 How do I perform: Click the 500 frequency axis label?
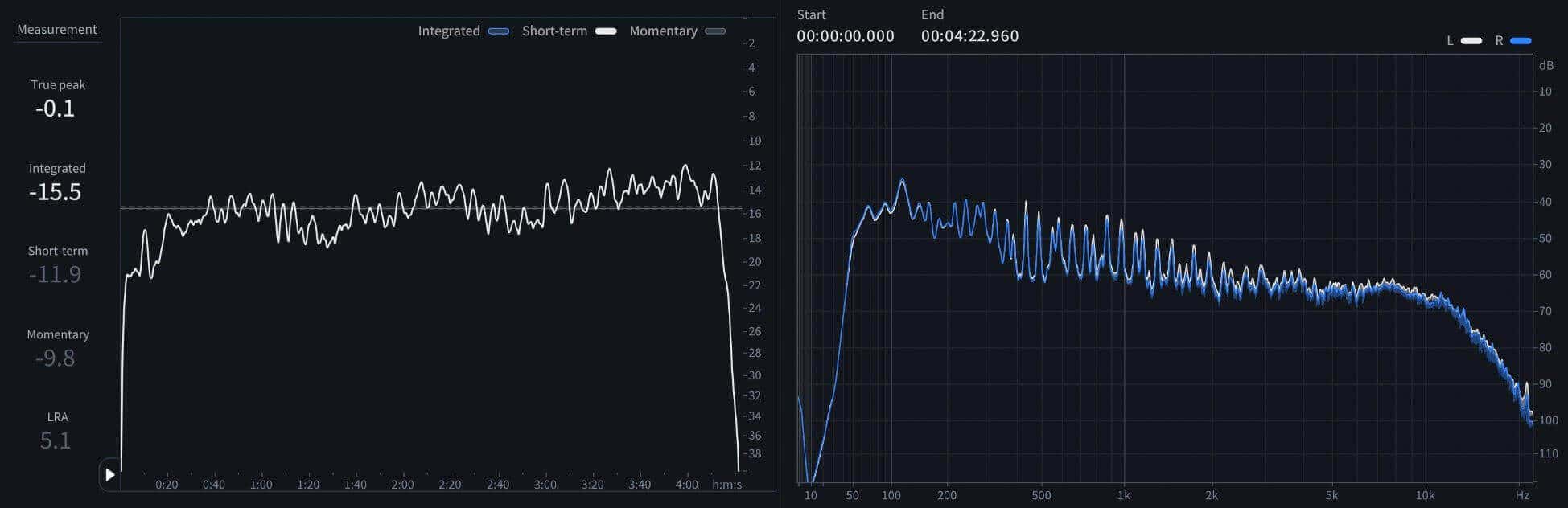pos(1041,495)
